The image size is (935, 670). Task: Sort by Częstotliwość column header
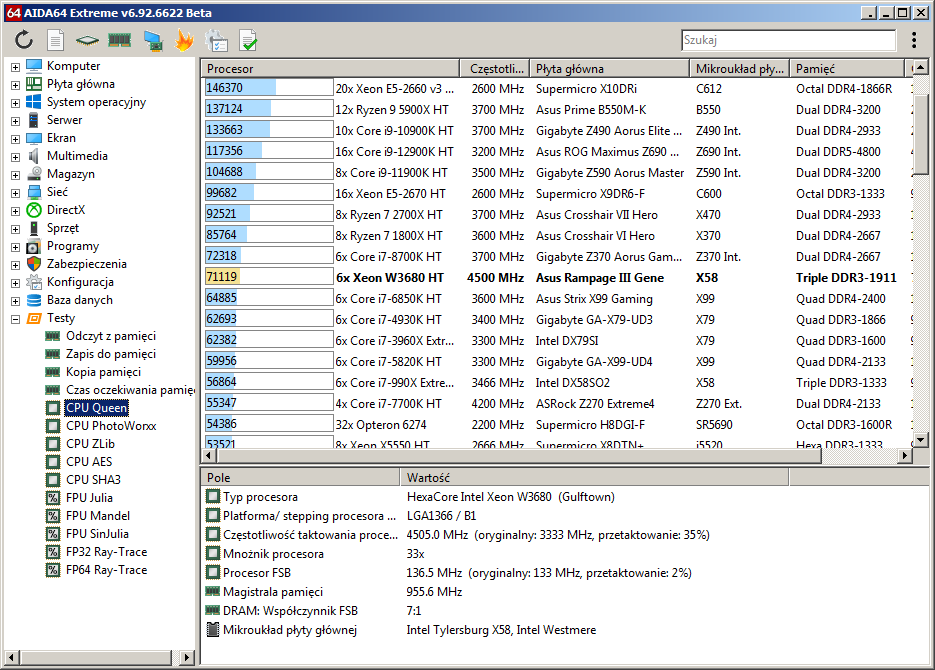(493, 69)
